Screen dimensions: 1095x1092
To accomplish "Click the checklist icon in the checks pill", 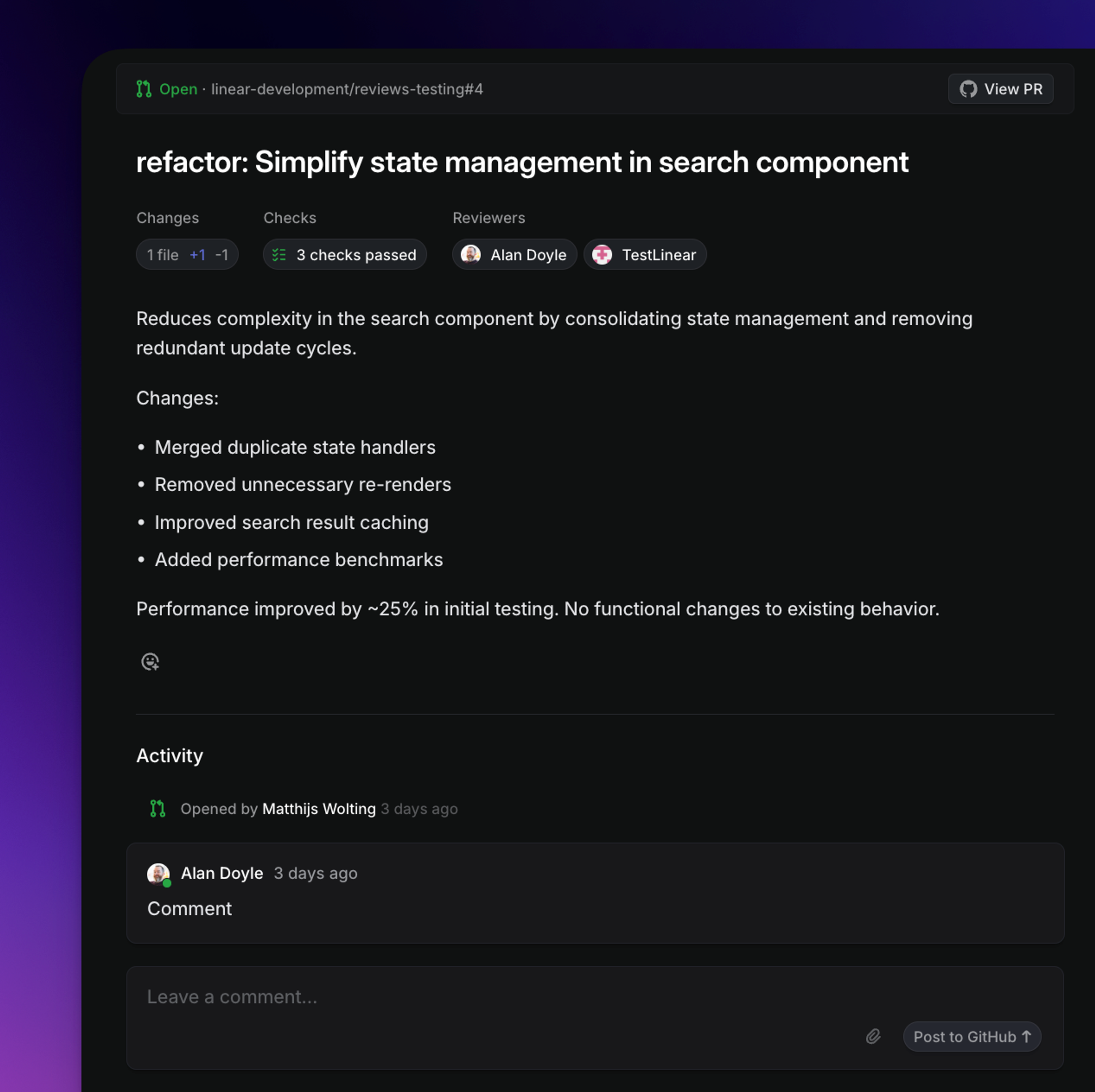I will (x=279, y=255).
